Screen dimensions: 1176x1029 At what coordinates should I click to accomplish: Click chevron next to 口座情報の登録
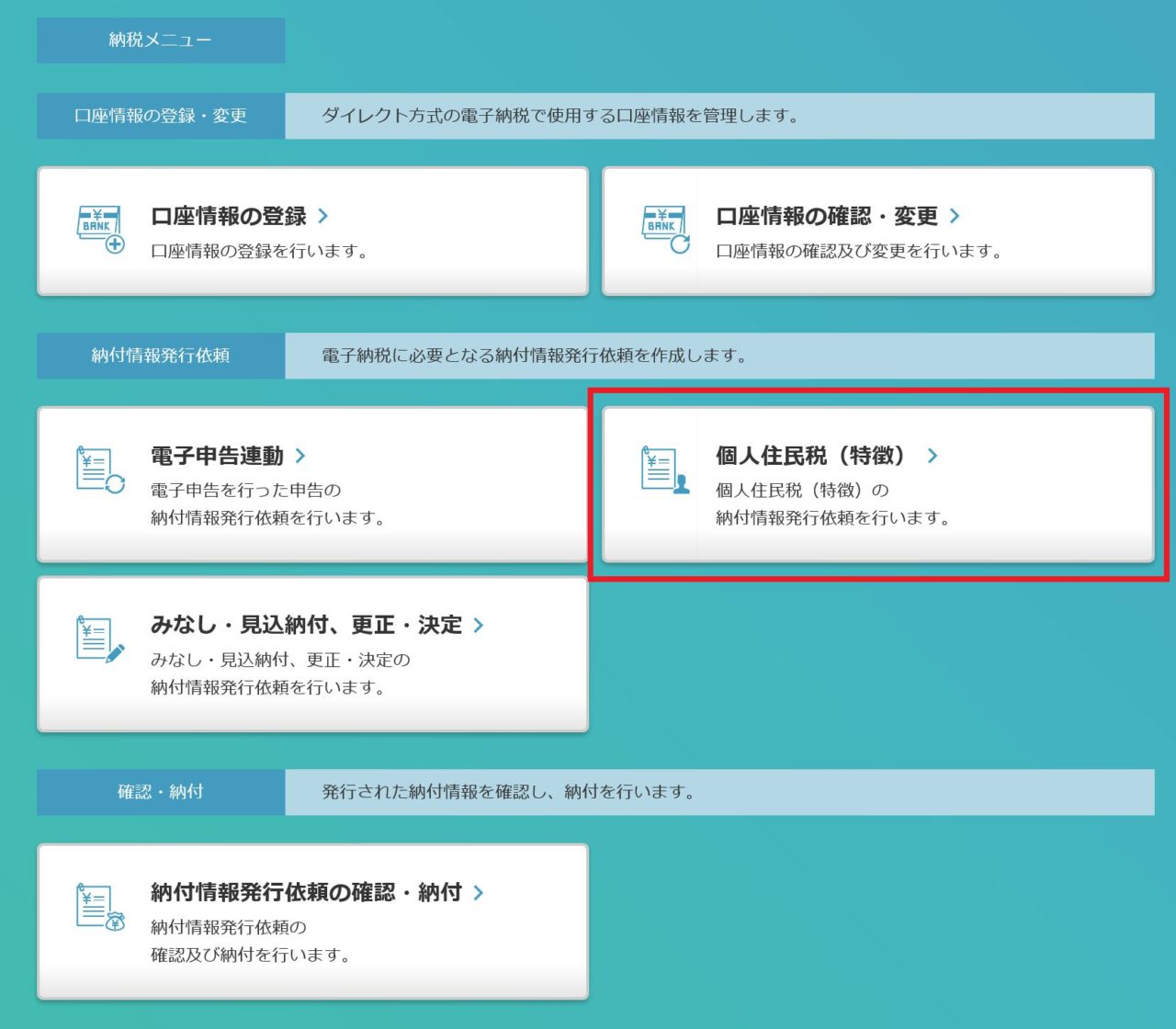pyautogui.click(x=322, y=216)
